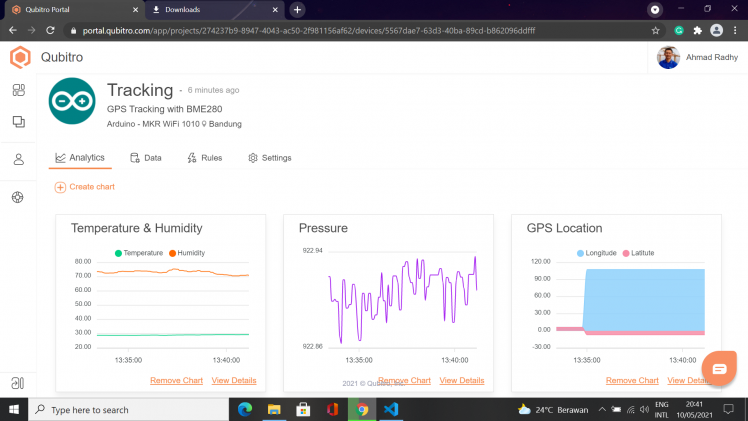
Task: Toggle Longitude series in GPS legend
Action: 596,253
